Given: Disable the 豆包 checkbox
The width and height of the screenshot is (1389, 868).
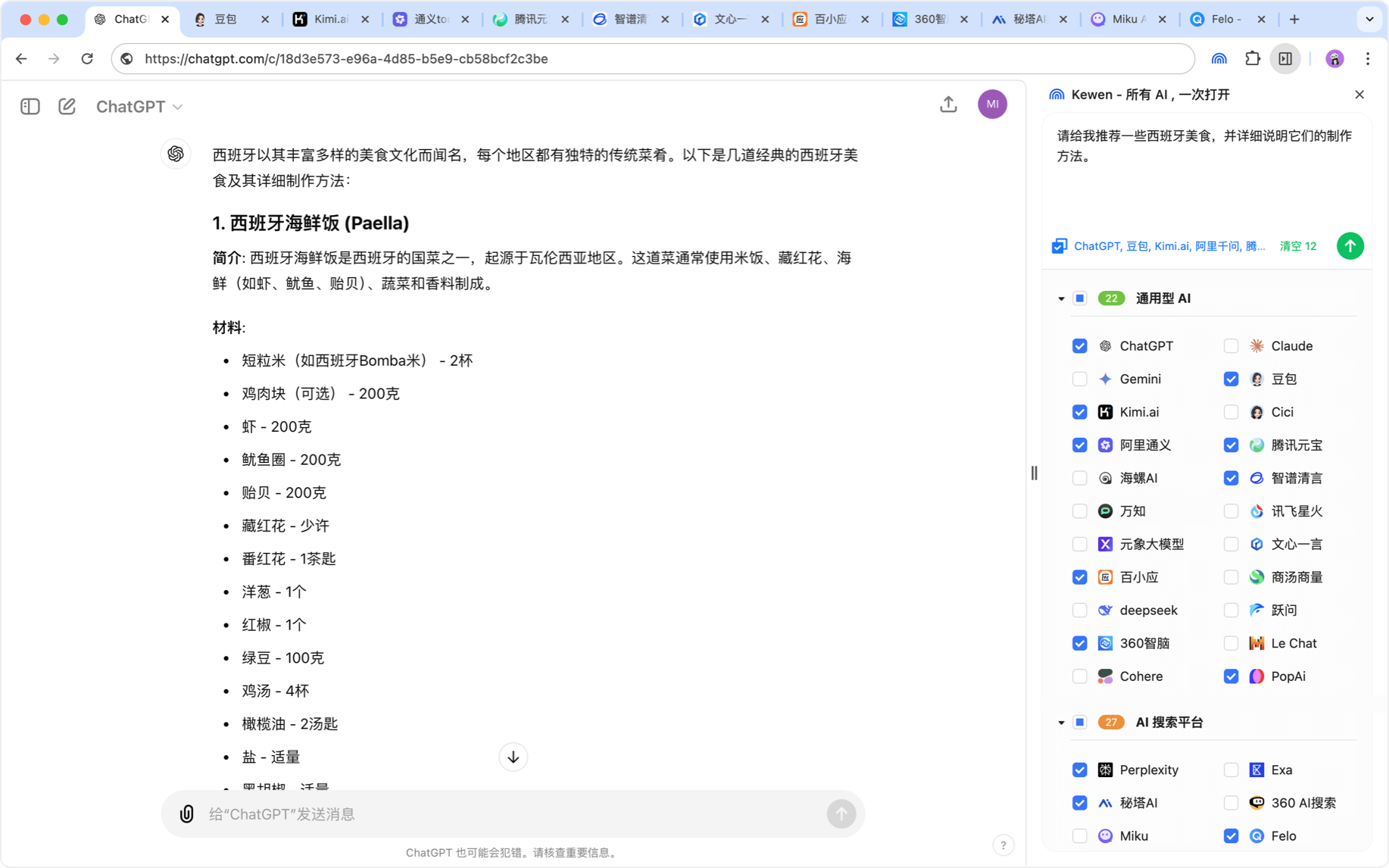Looking at the screenshot, I should coord(1231,379).
